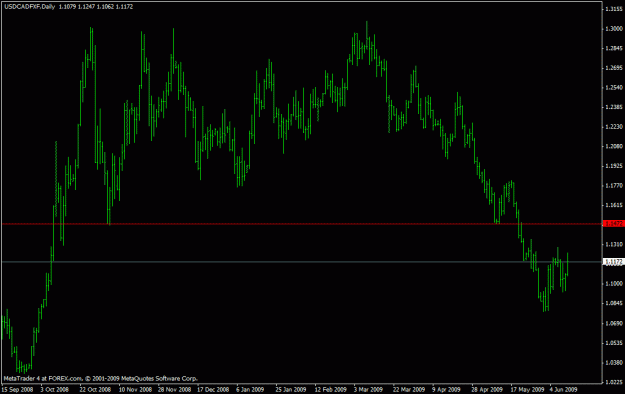The height and width of the screenshot is (394, 625).
Task: Click the 1.1310 price axis label
Action: click(615, 244)
